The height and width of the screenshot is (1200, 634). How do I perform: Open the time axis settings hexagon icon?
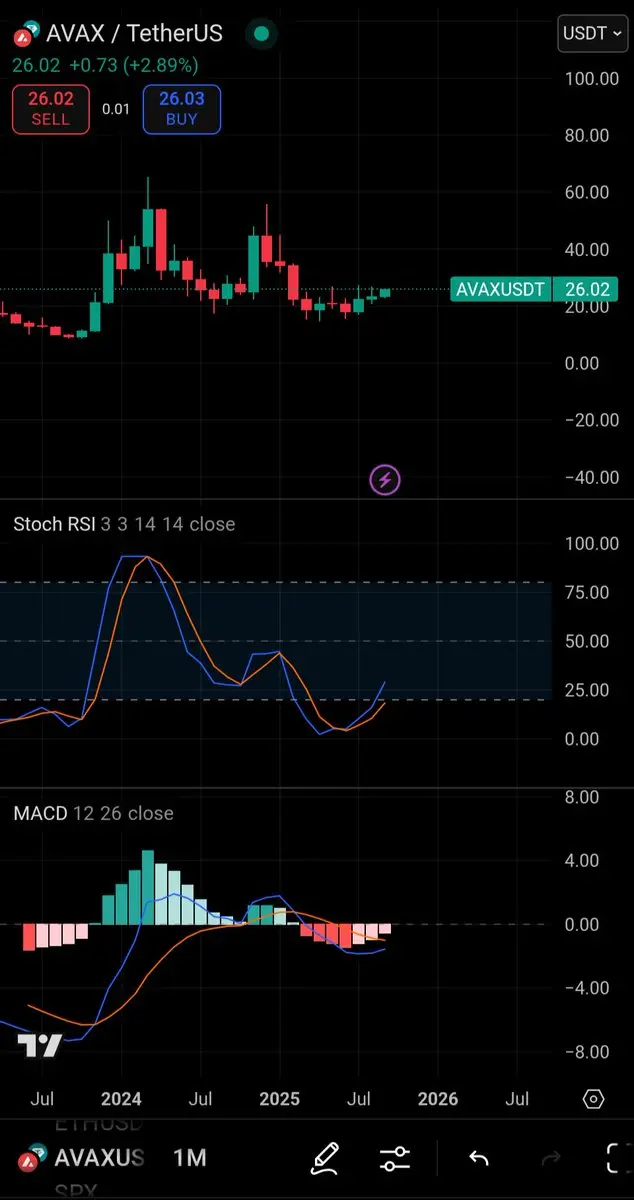pyautogui.click(x=593, y=1099)
